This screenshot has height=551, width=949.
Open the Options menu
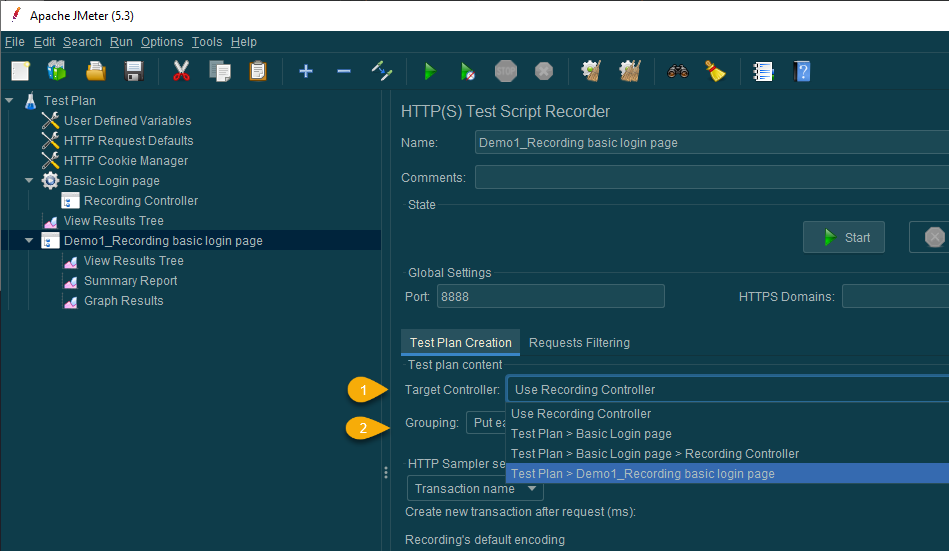tap(162, 42)
